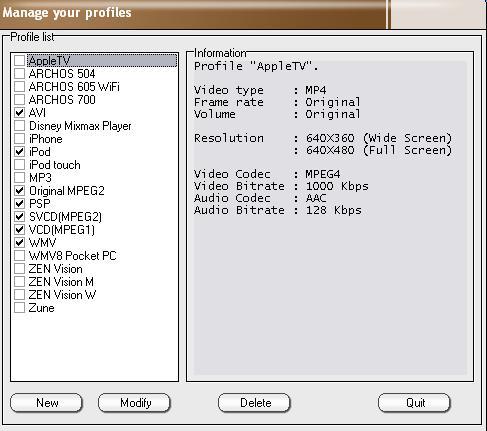Viewport: 487px width, 431px height.
Task: Tick the ARCHOS 605 WiFi checkbox
Action: pos(19,87)
